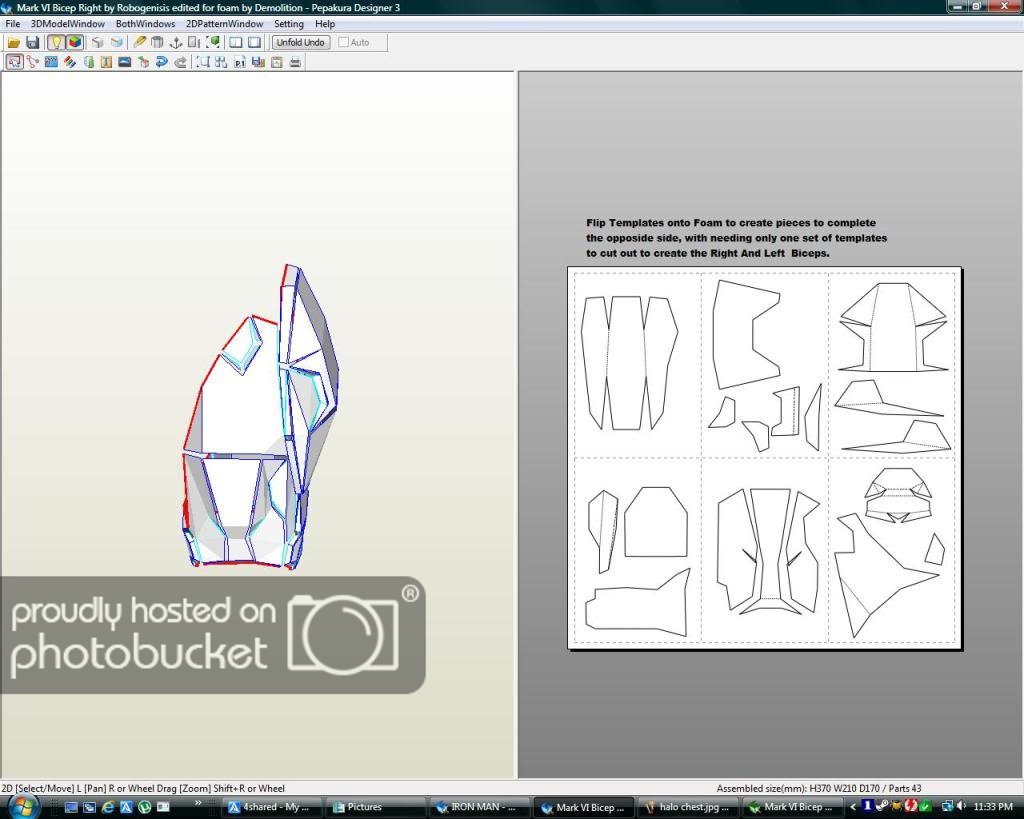Click the printer icon
Screen dimensions: 1024x819
295,62
